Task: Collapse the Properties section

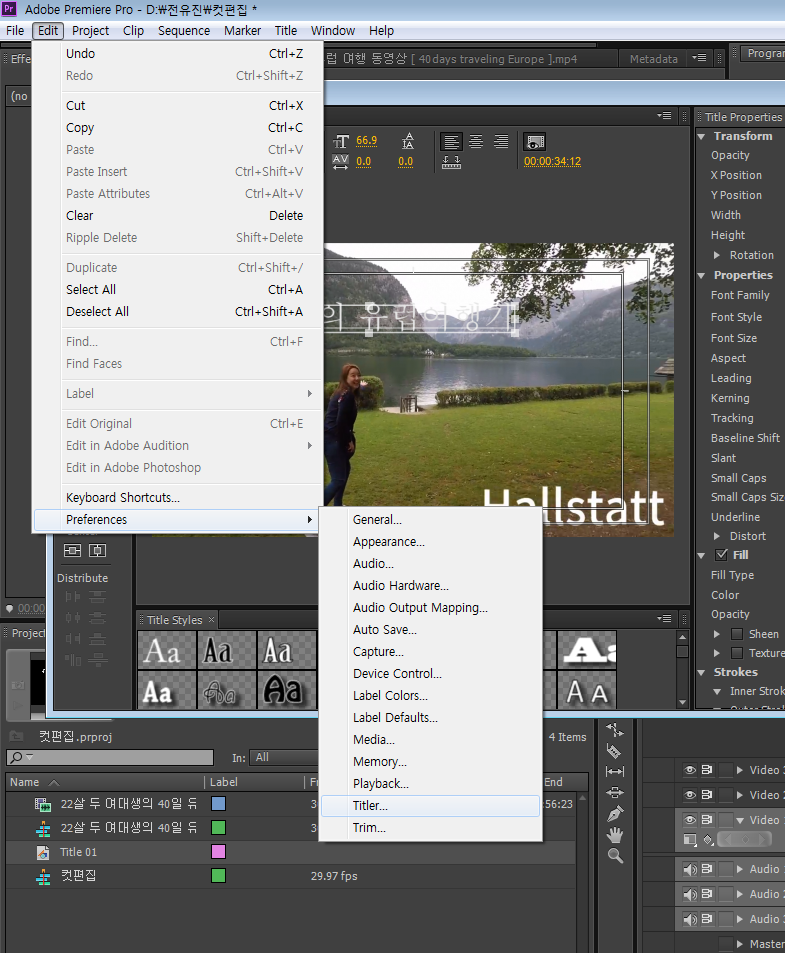Action: [701, 275]
